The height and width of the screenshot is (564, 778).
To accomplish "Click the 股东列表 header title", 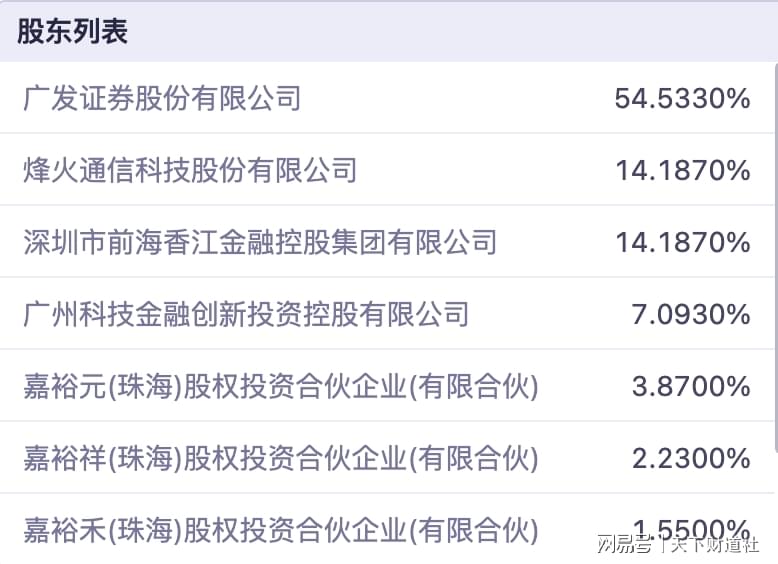I will coord(73,31).
